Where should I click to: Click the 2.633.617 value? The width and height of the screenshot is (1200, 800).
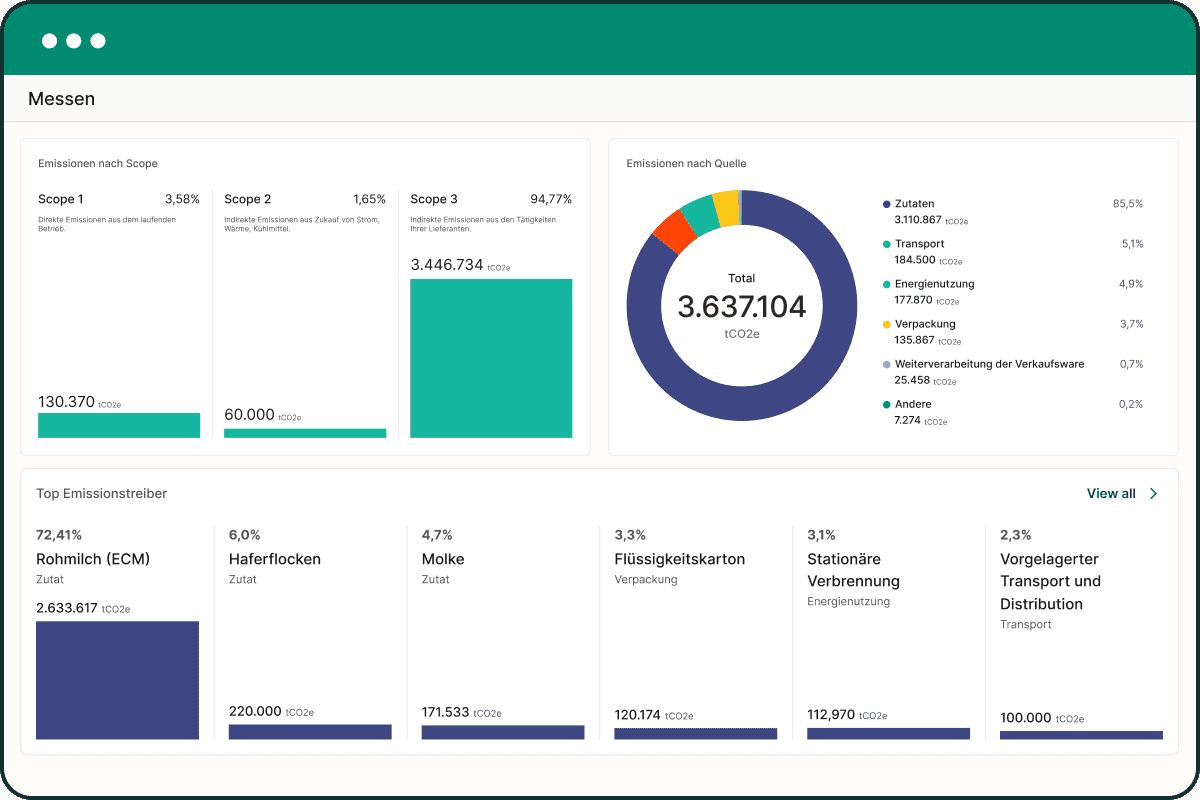tap(67, 608)
